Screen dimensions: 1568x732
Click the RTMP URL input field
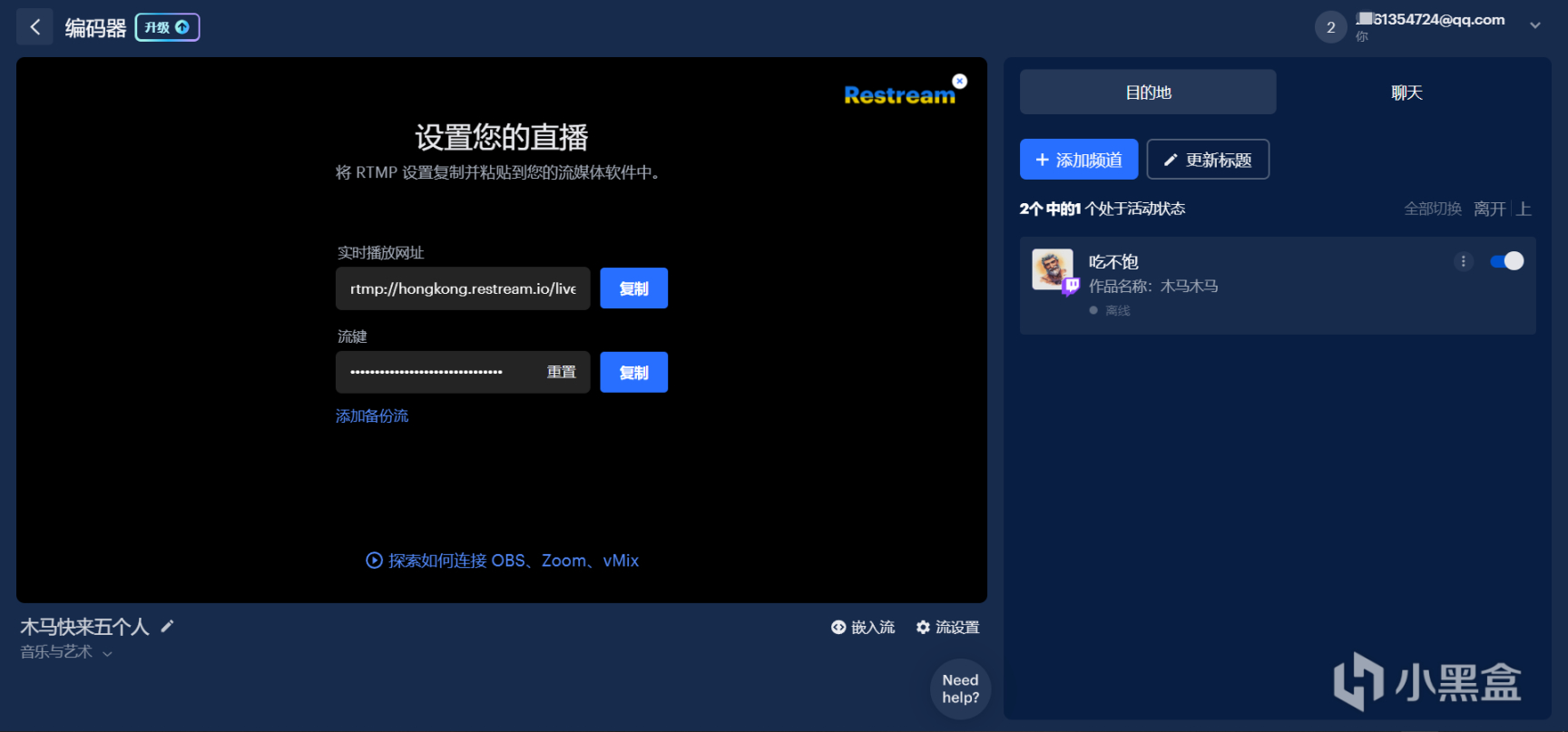point(463,288)
